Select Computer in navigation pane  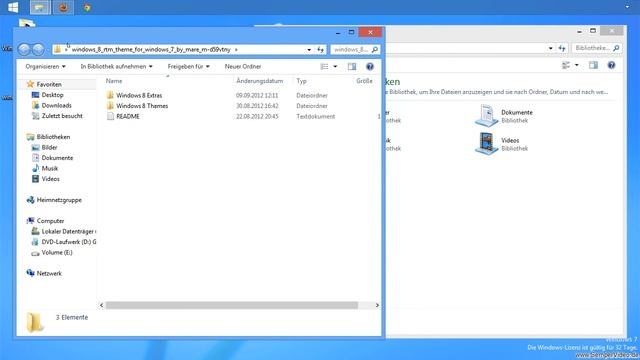(x=50, y=221)
